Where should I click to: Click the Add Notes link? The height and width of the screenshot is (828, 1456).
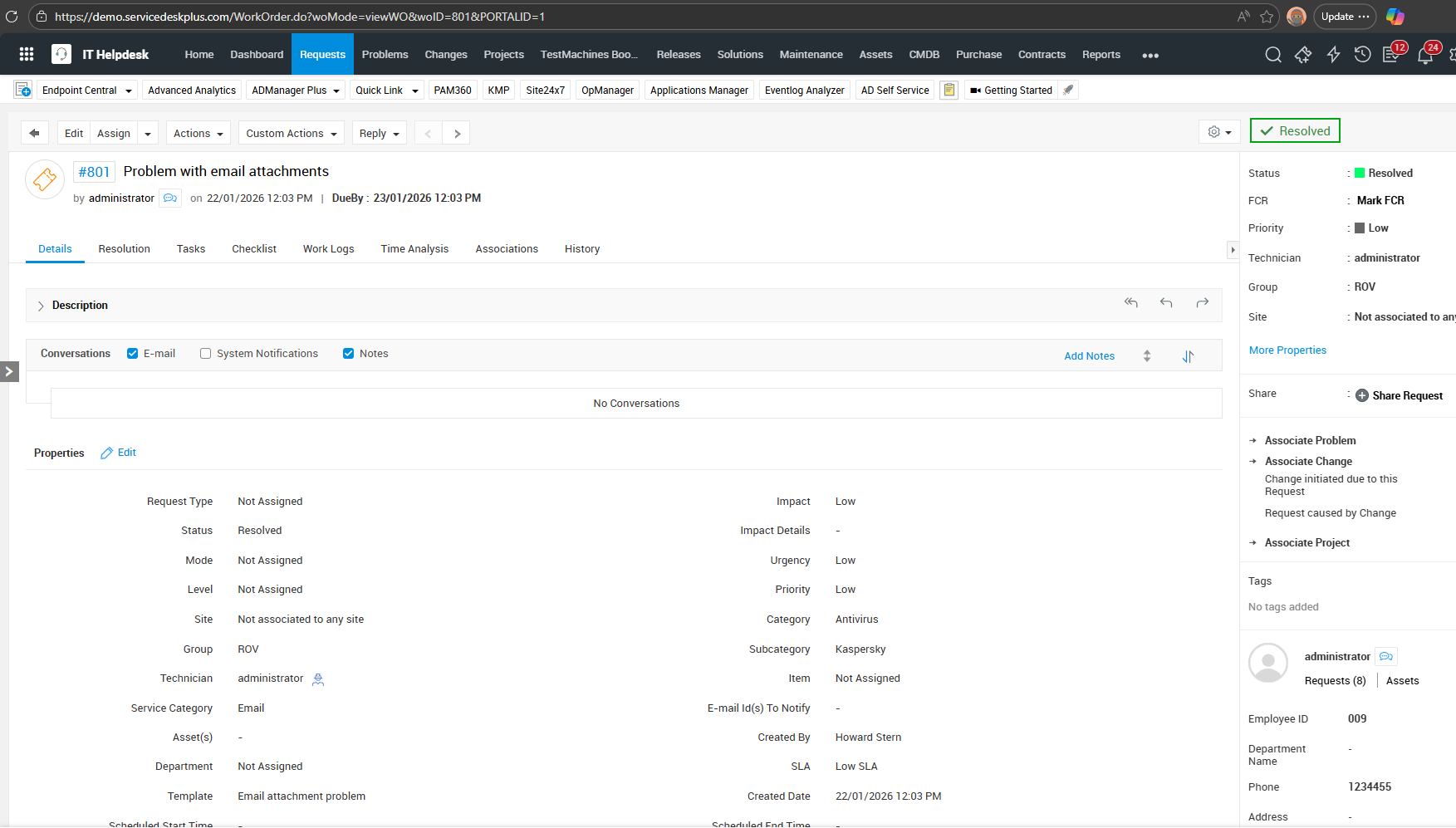(x=1090, y=356)
